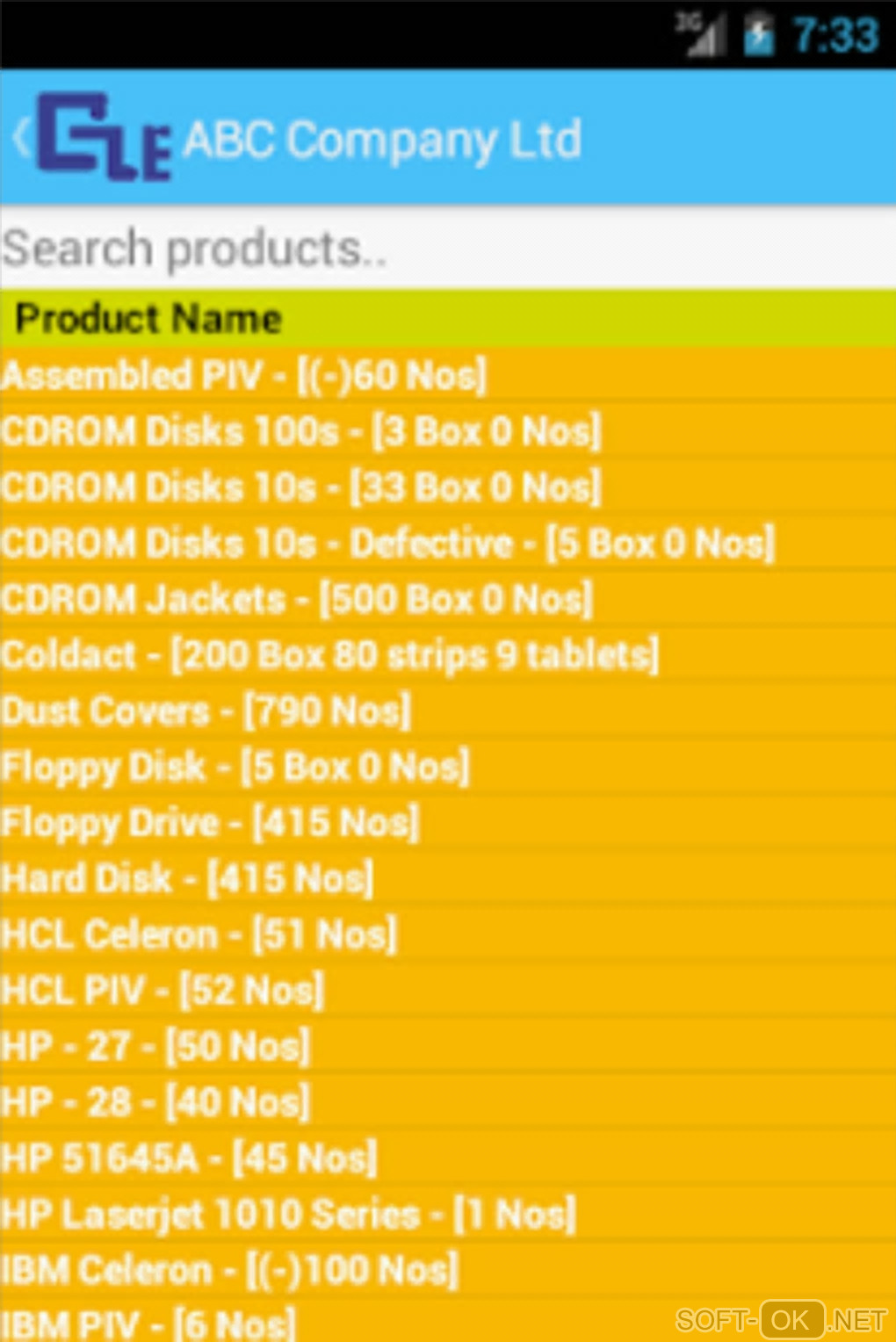Tap the GLE app logo icon

click(x=104, y=138)
